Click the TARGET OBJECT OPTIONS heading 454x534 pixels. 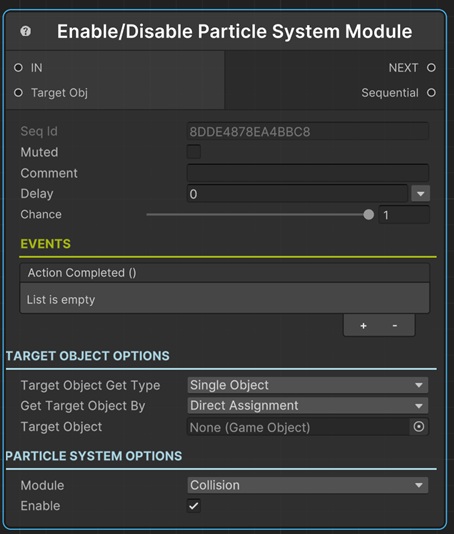88,356
